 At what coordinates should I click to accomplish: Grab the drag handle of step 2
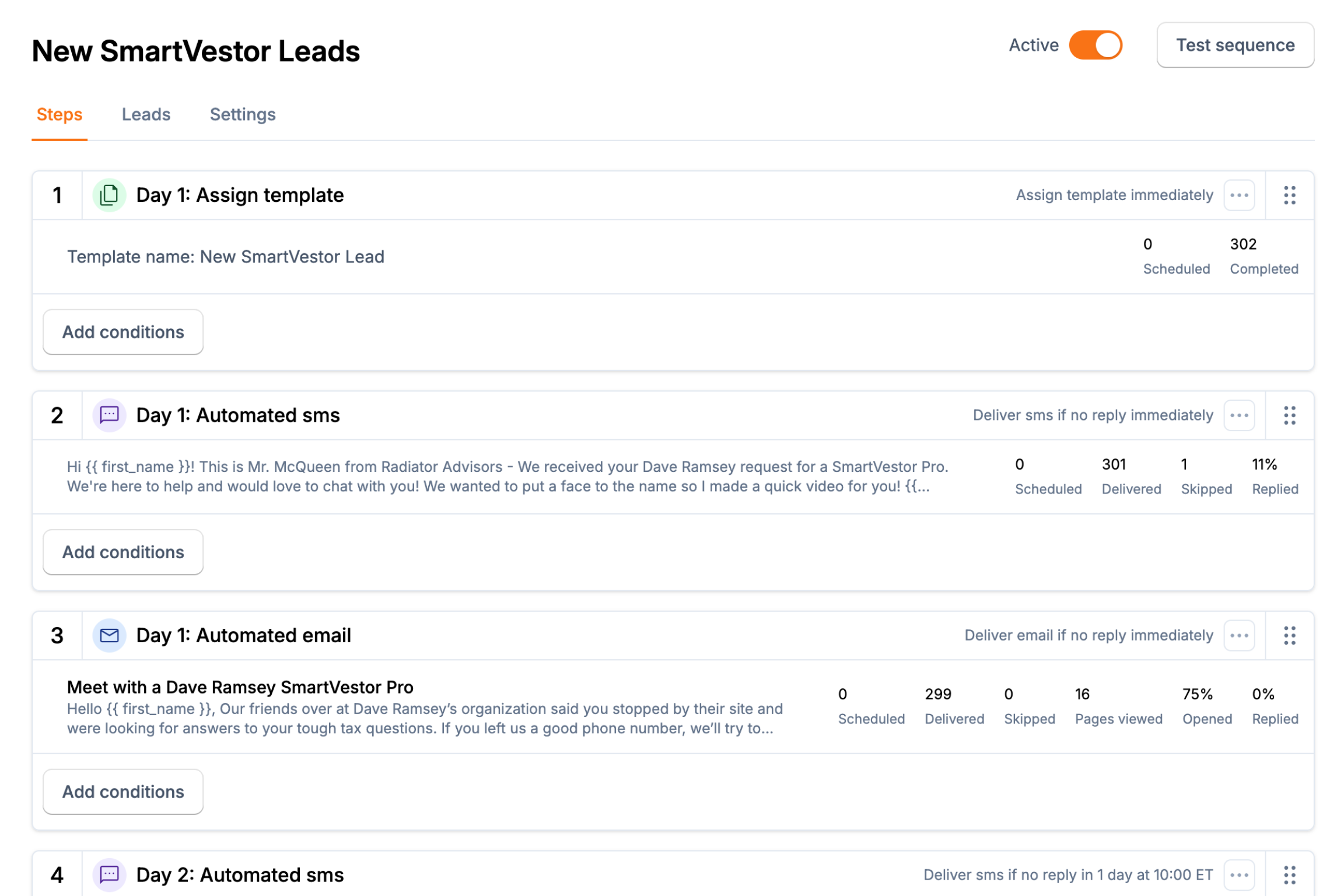pyautogui.click(x=1289, y=415)
